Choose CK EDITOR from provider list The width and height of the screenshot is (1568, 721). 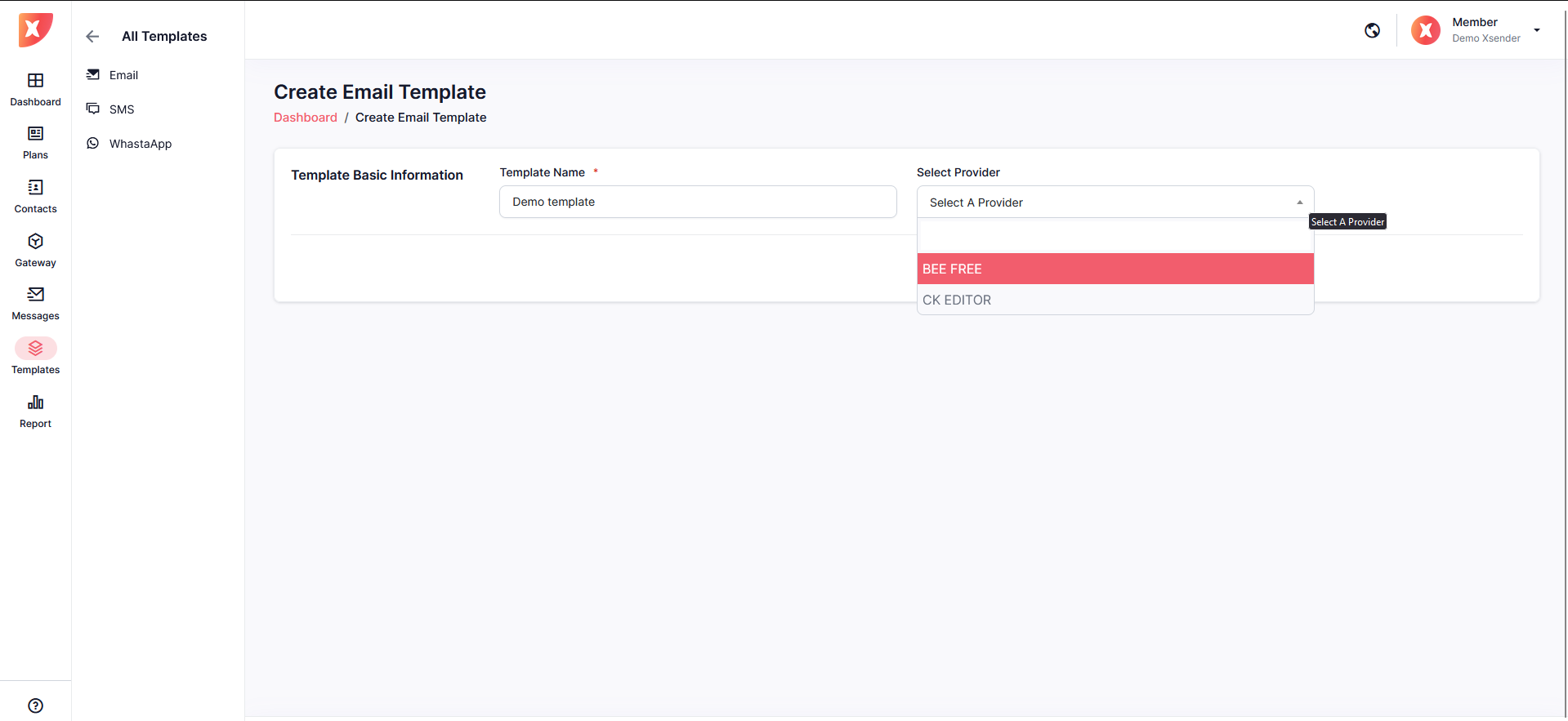(x=1115, y=300)
